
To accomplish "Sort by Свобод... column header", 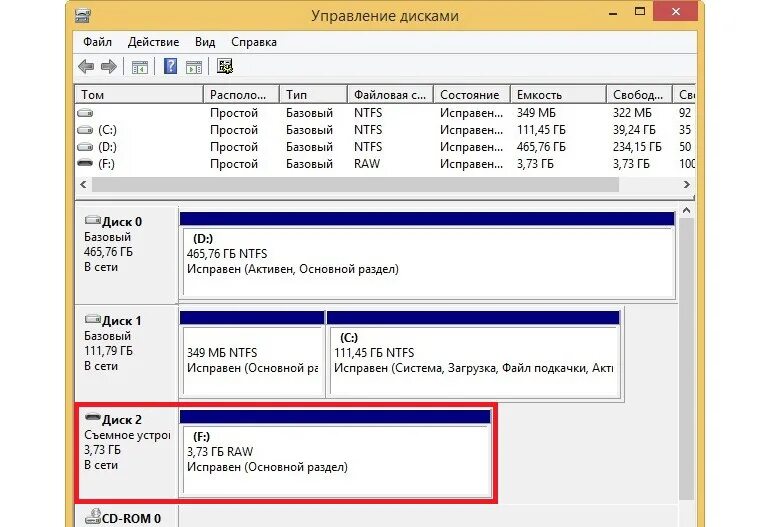I will point(639,94).
